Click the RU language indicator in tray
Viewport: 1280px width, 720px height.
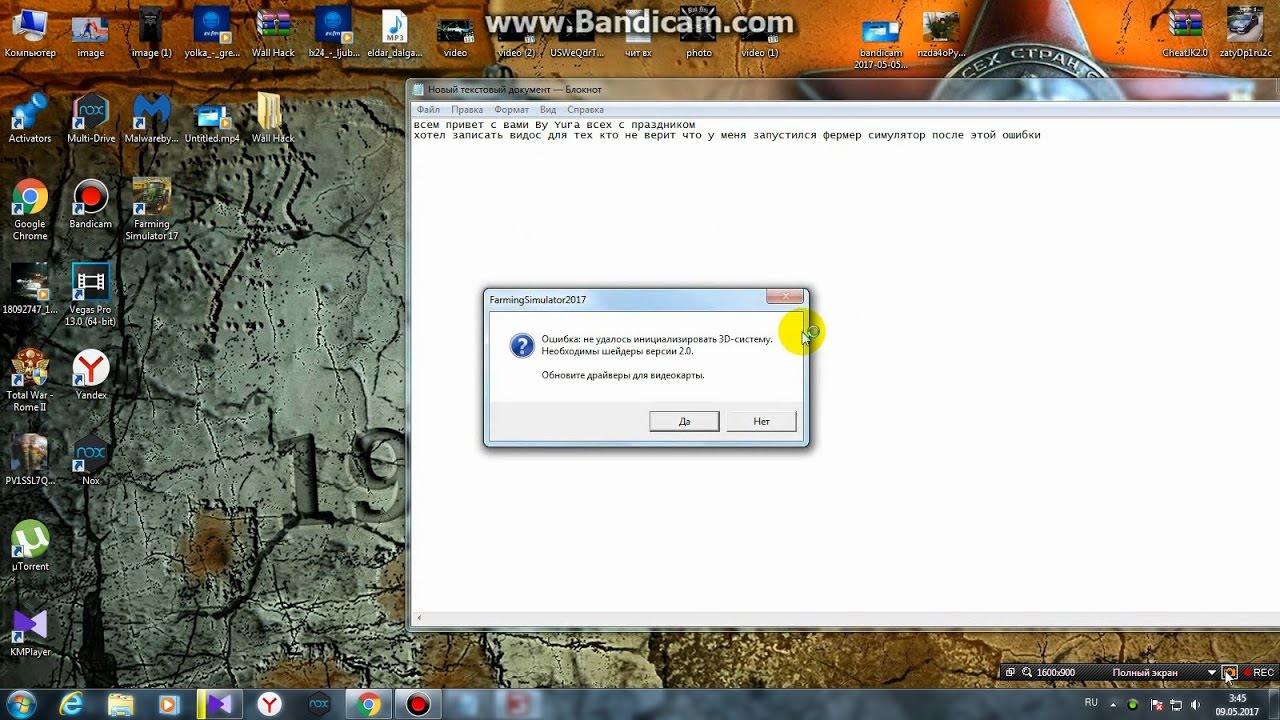click(x=1091, y=703)
